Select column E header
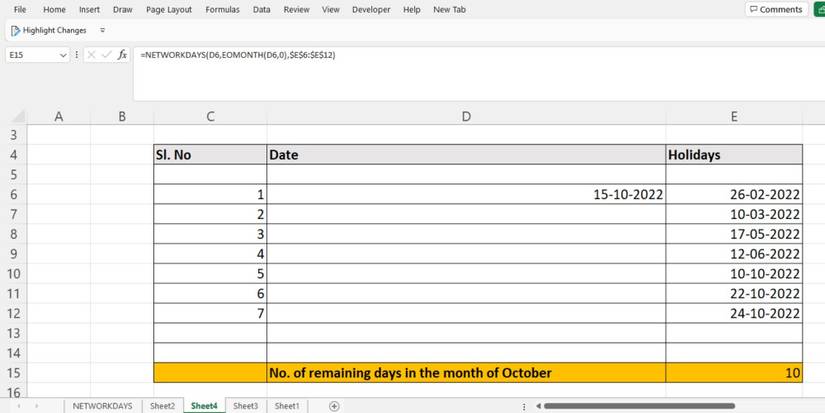The height and width of the screenshot is (413, 825). pyautogui.click(x=734, y=117)
